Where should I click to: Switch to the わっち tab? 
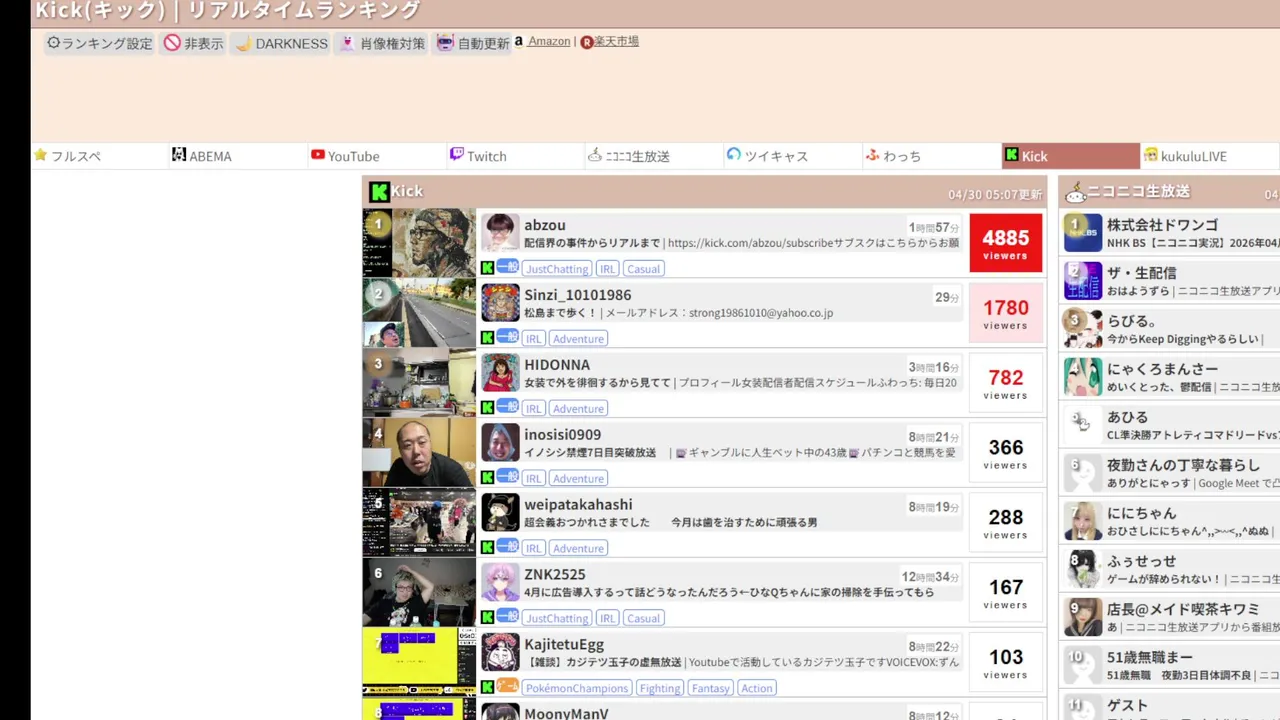pos(932,156)
